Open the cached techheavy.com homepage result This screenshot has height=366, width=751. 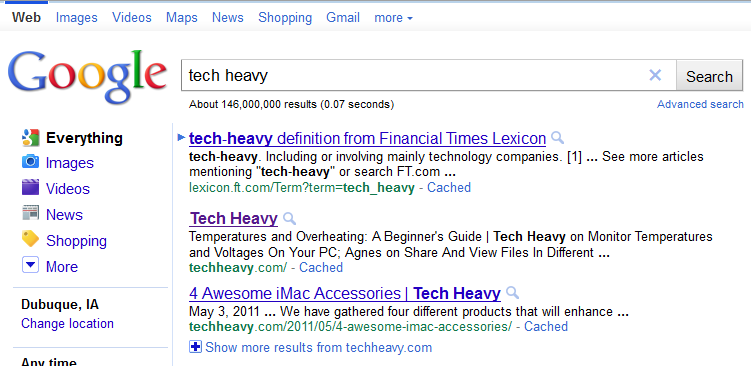point(321,267)
